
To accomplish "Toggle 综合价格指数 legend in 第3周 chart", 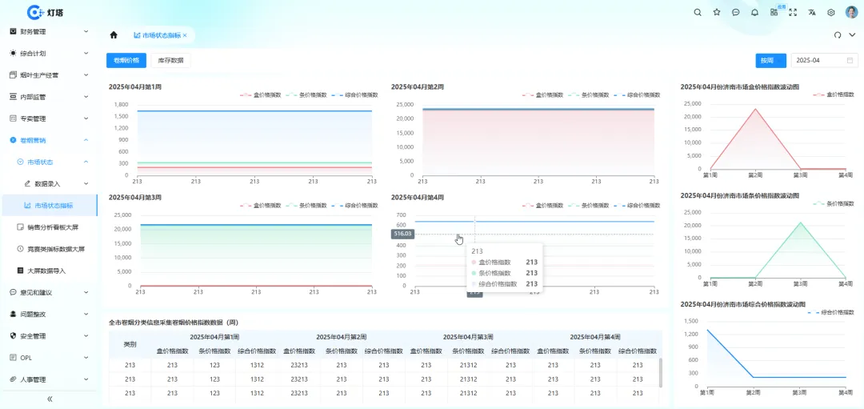I will pyautogui.click(x=355, y=205).
